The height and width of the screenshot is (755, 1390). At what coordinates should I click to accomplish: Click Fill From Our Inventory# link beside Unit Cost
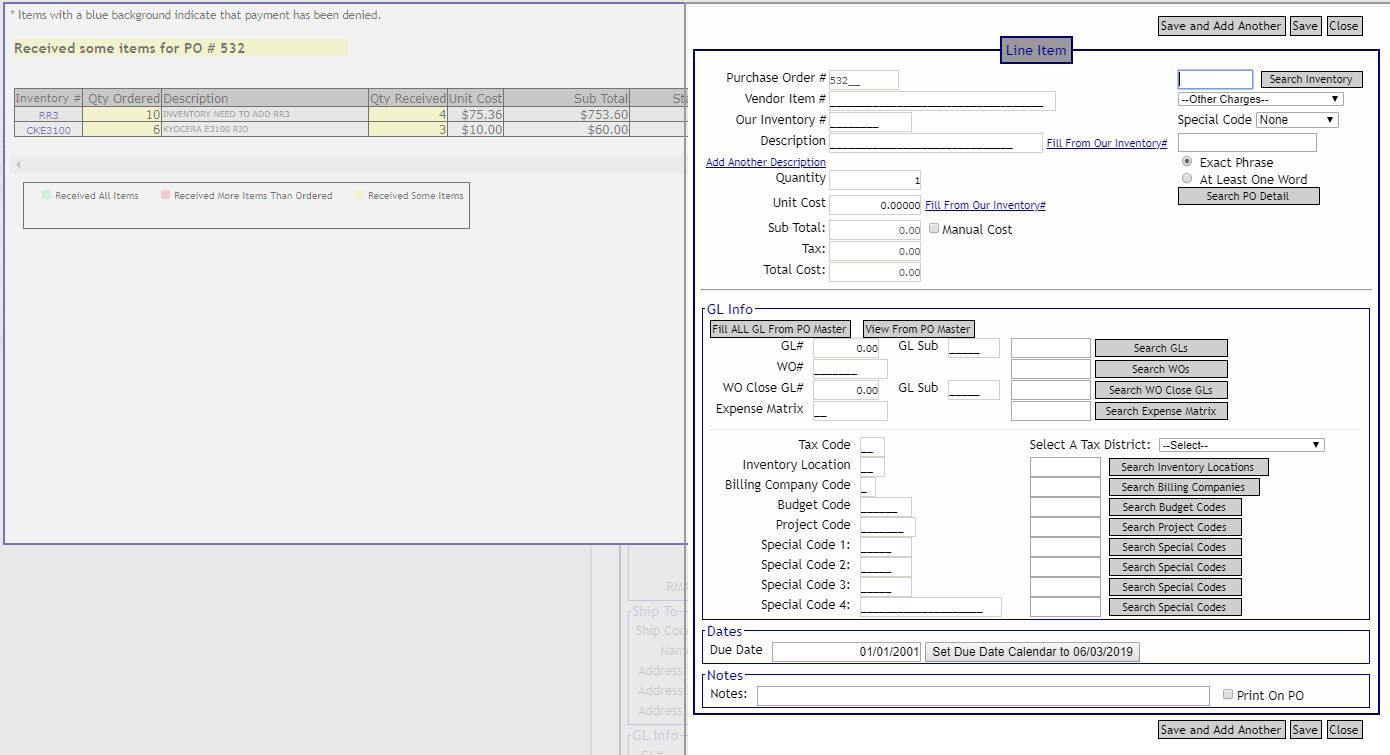(x=985, y=206)
